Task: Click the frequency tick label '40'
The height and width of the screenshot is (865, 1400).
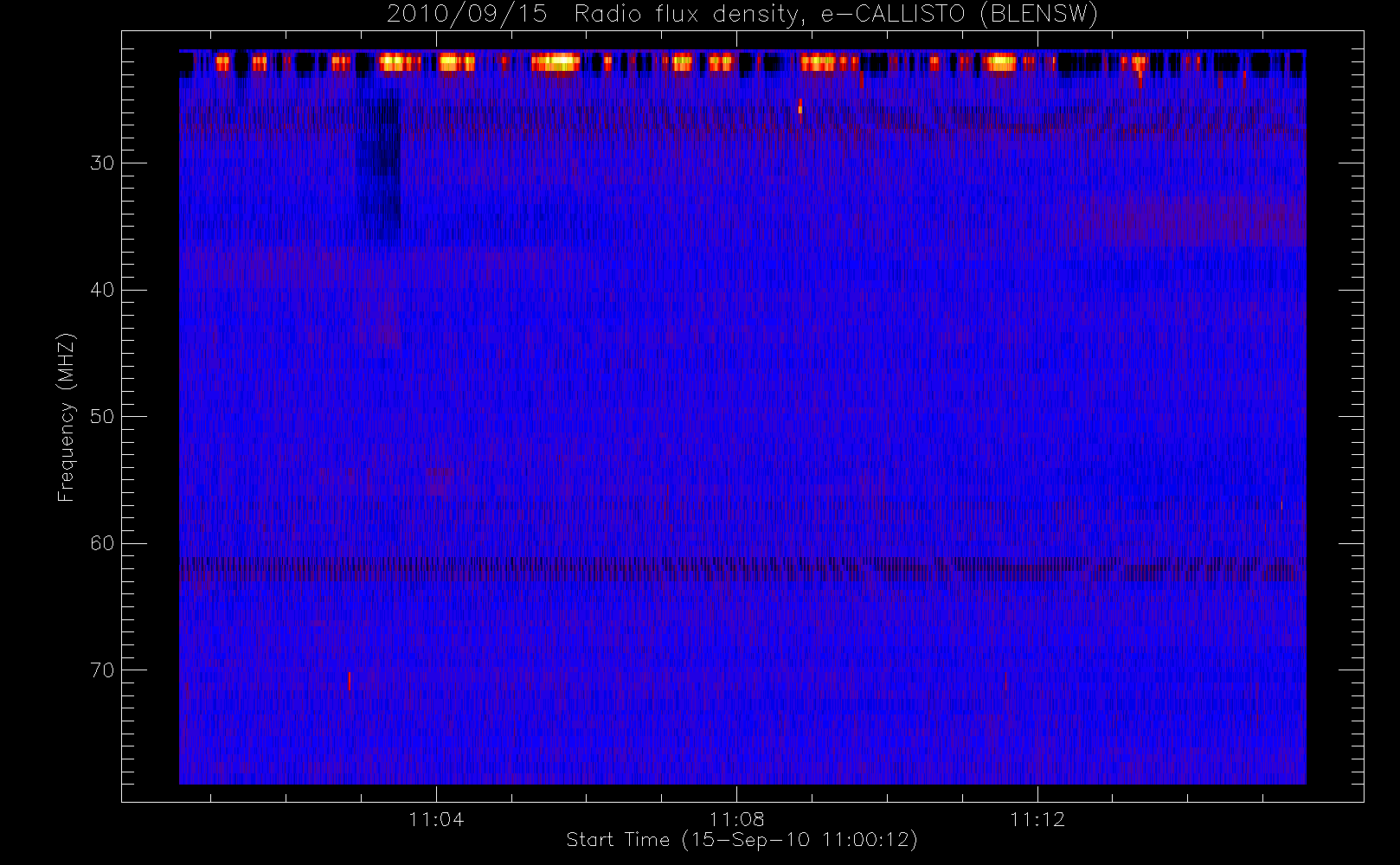Action: click(x=102, y=290)
